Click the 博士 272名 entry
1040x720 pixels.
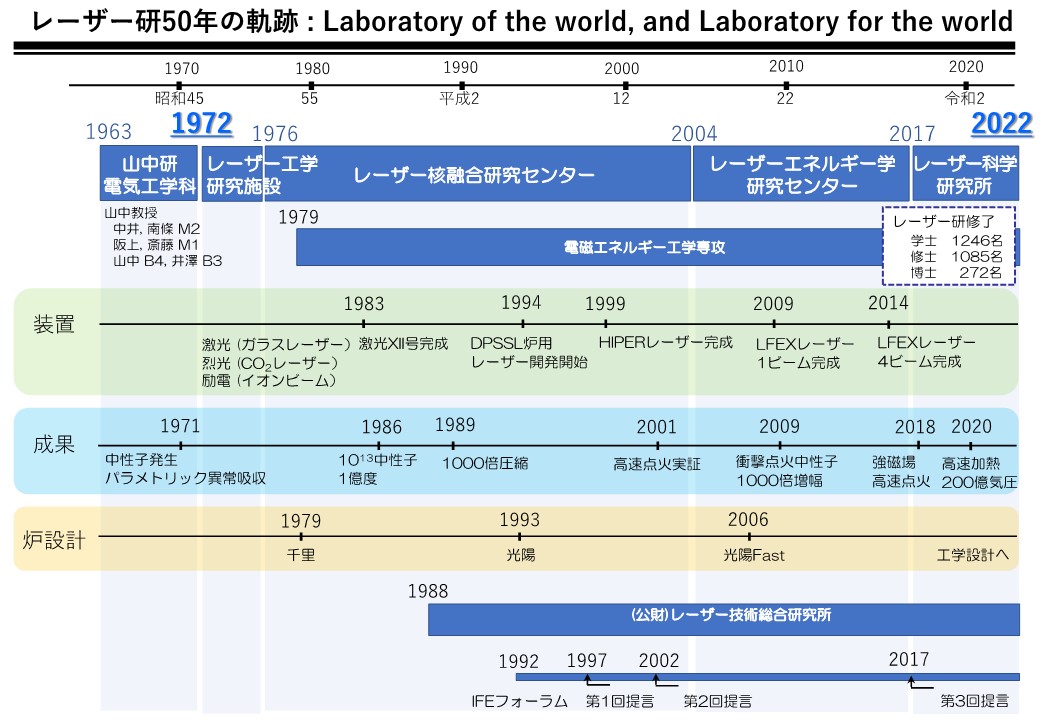[x=956, y=272]
